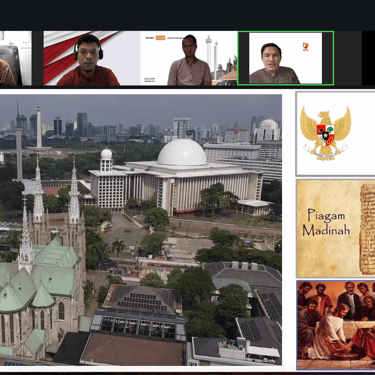Click the foot-washing painting at lower right
Screen dimensions: 375x375
pyautogui.click(x=336, y=325)
